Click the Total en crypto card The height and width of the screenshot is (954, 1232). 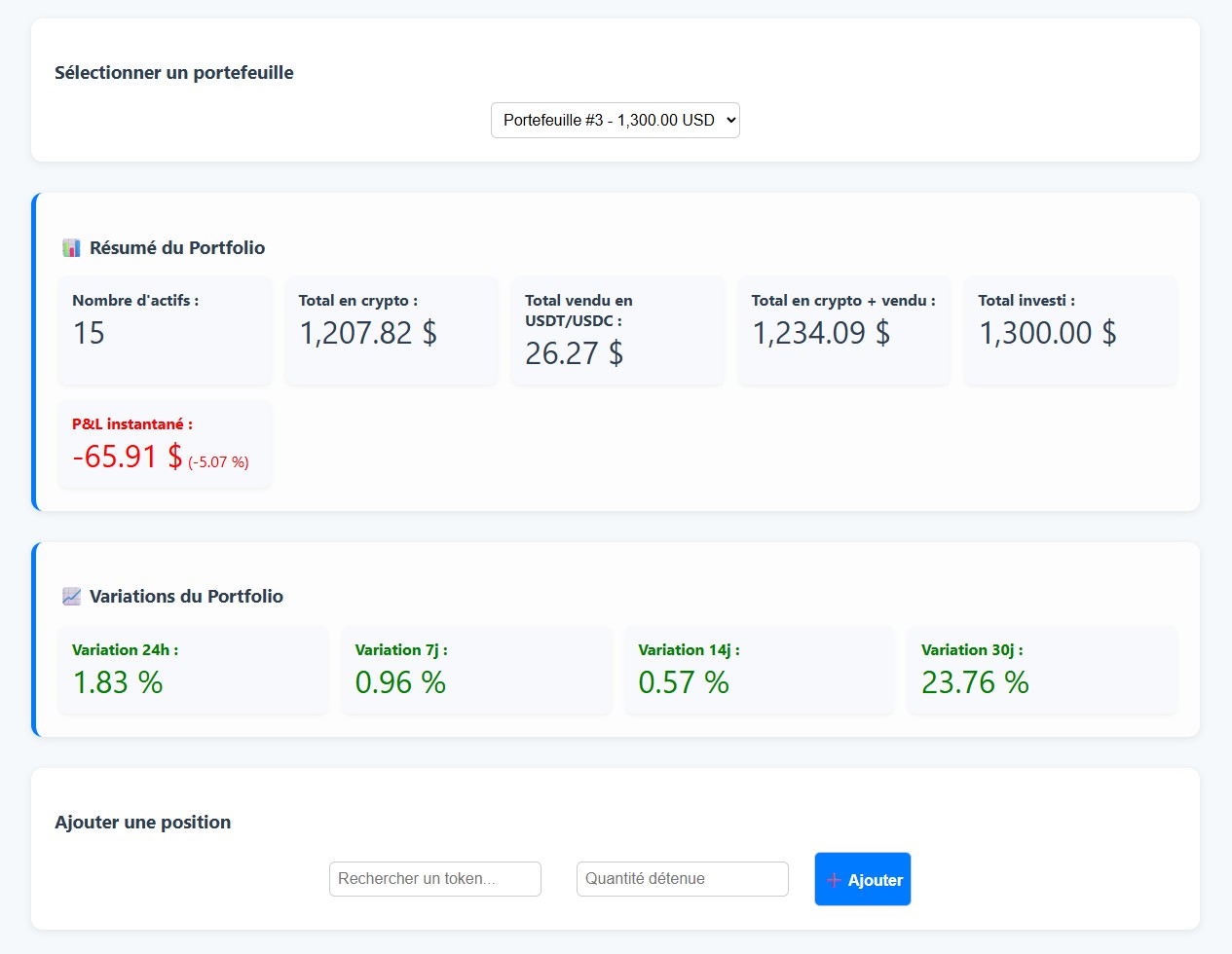(391, 331)
